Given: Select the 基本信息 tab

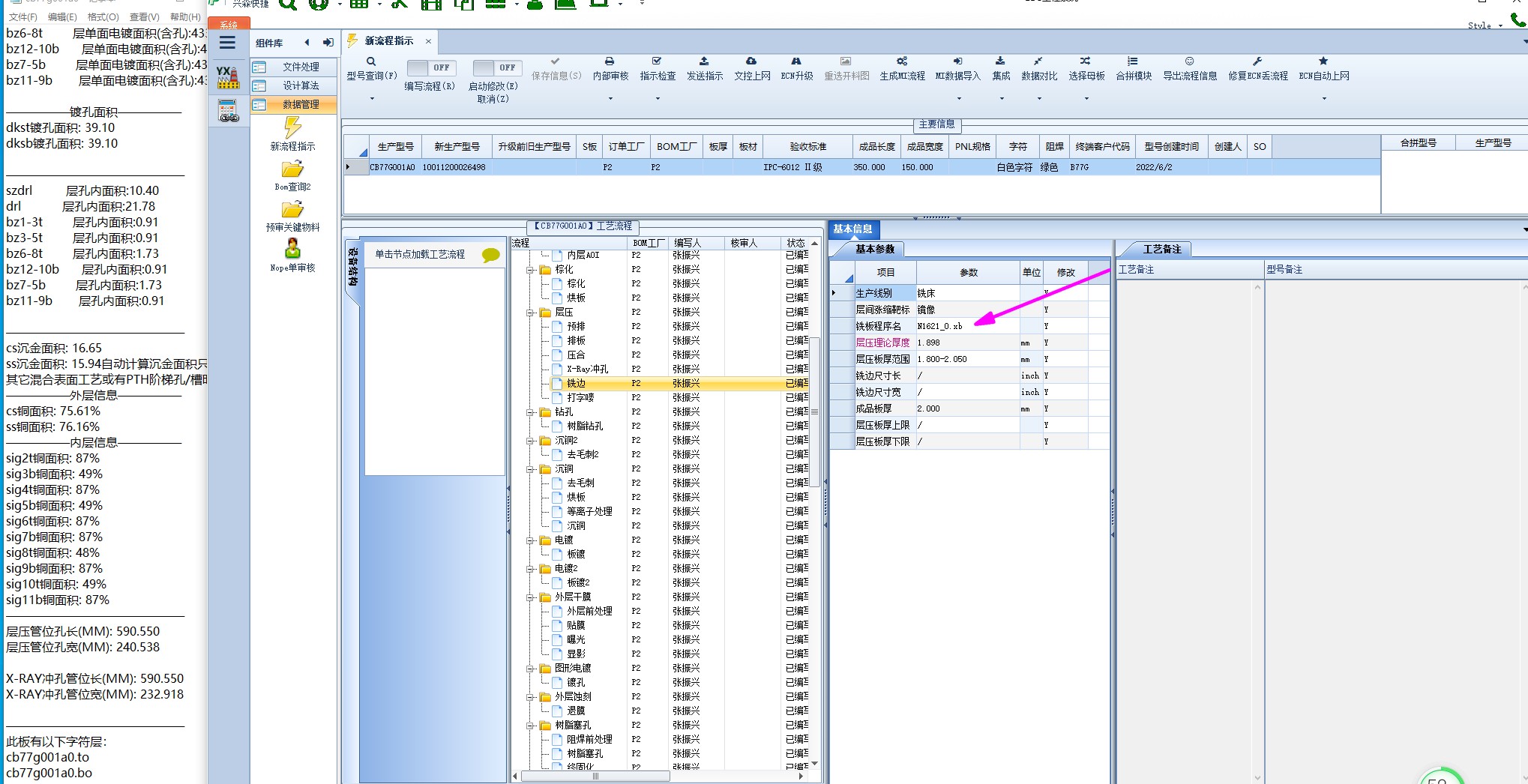Looking at the screenshot, I should point(853,229).
